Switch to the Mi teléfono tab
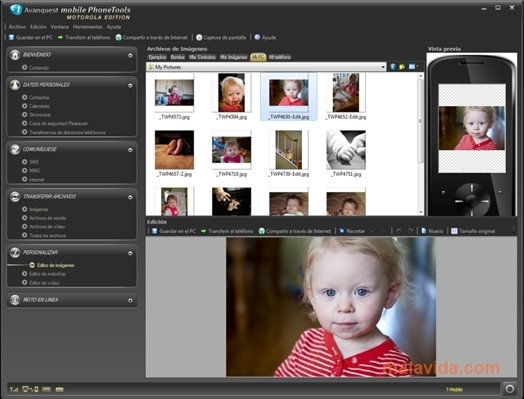The height and width of the screenshot is (399, 524). point(280,57)
